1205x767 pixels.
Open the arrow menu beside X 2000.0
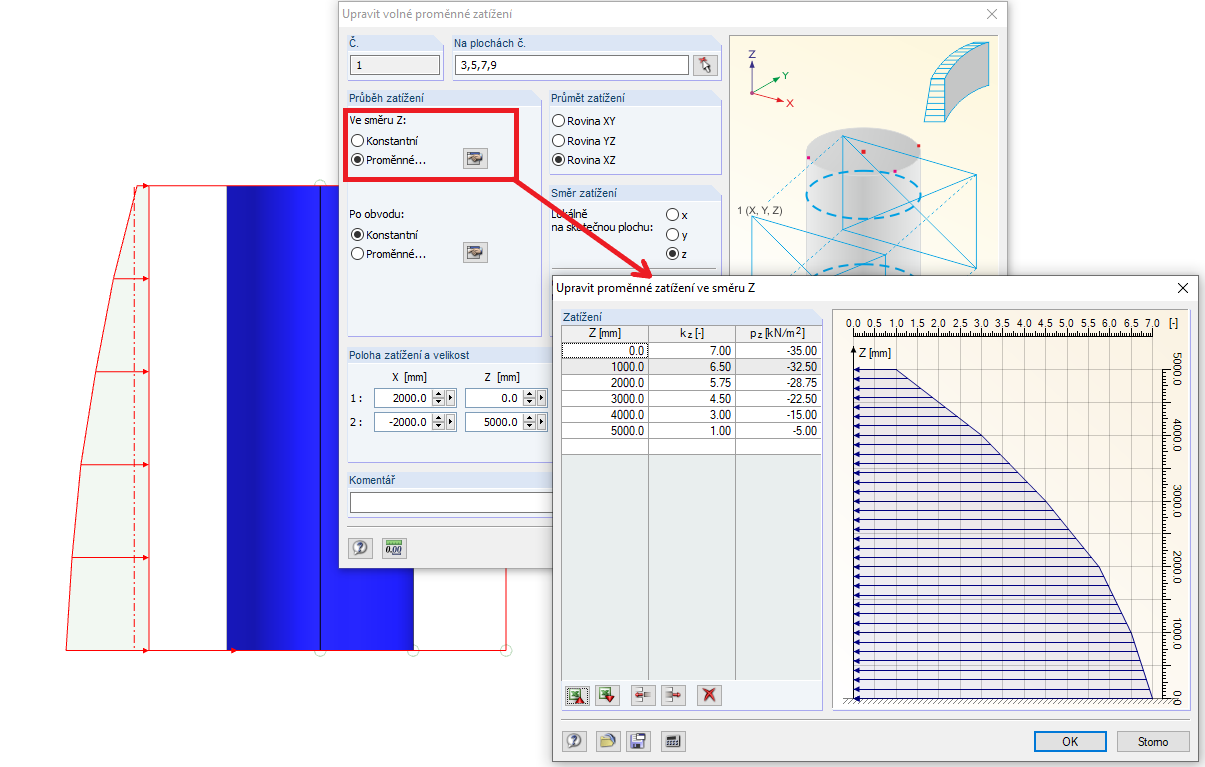click(x=450, y=398)
